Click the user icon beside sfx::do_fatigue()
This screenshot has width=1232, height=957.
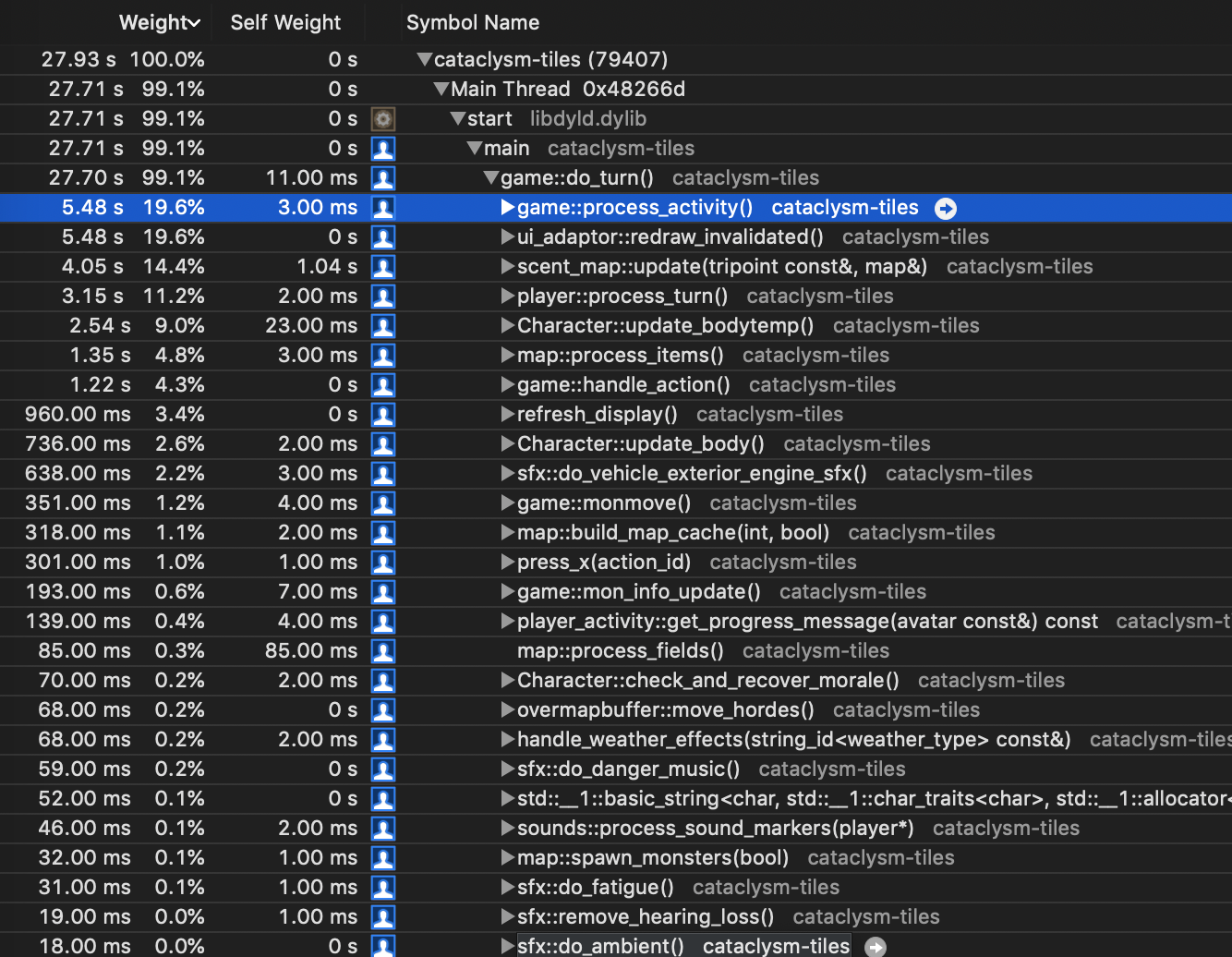tap(383, 888)
